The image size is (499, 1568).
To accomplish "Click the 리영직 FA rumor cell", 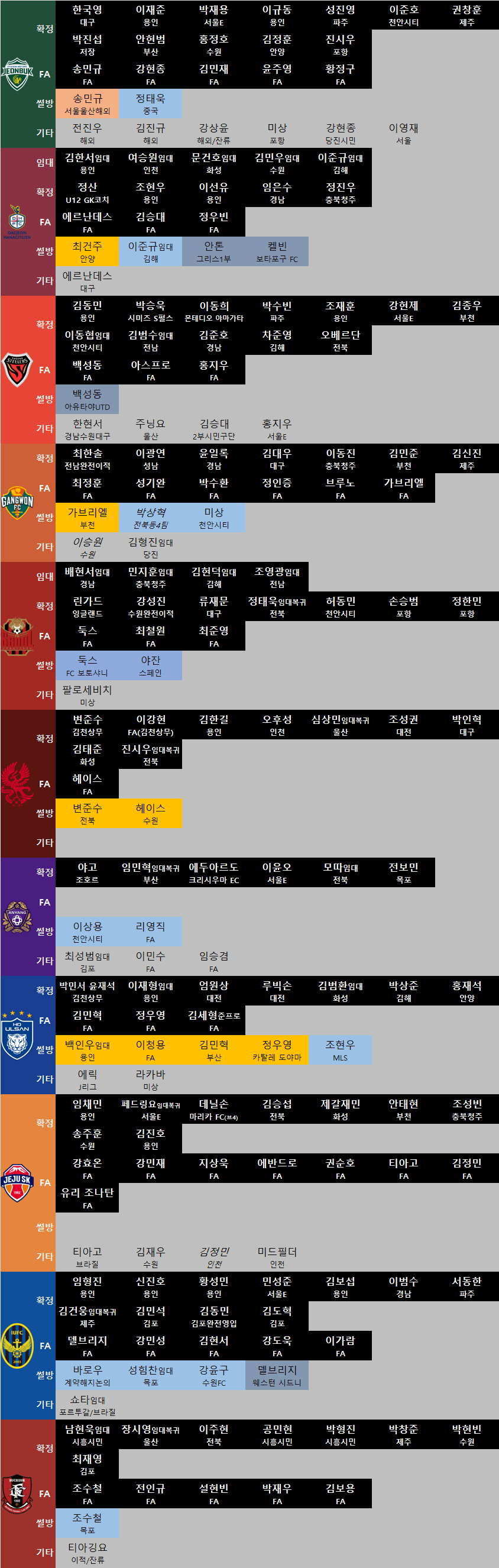I will pyautogui.click(x=150, y=932).
